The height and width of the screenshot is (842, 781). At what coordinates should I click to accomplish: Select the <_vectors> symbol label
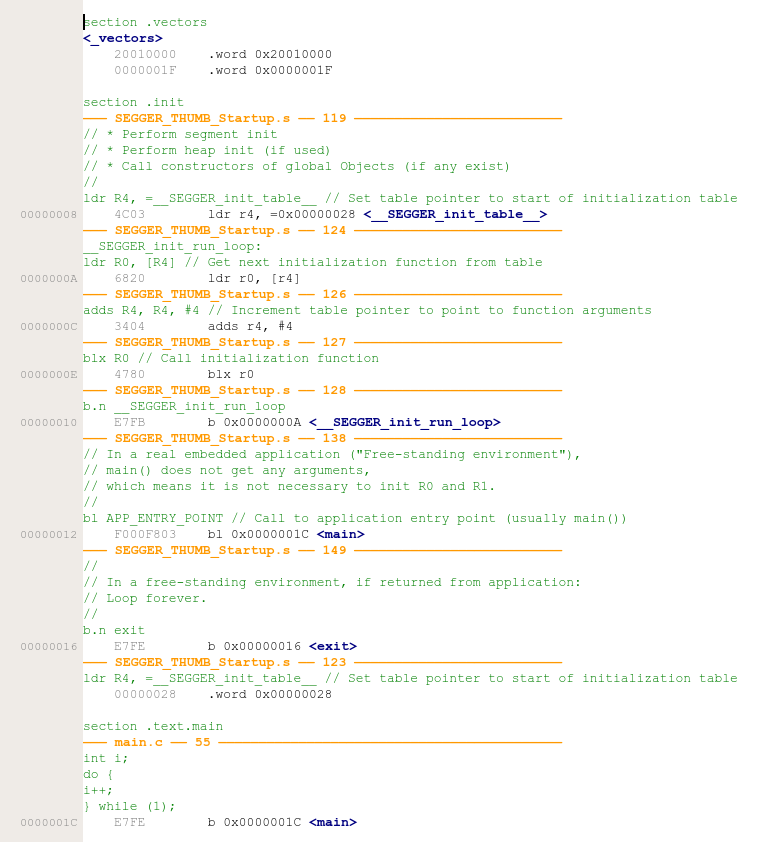123,39
